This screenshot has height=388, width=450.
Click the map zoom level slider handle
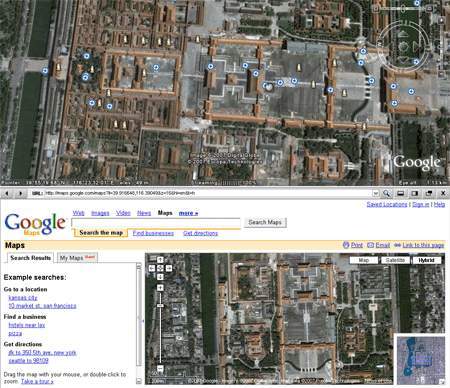click(160, 306)
